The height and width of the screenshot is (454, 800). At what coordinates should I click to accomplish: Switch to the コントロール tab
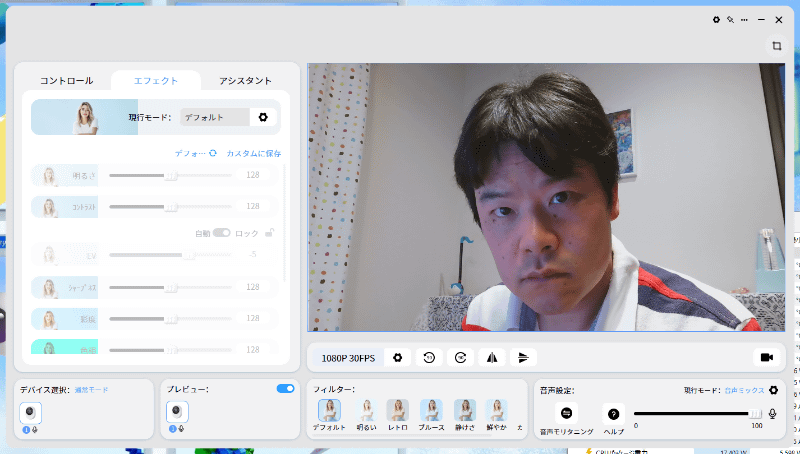66,81
